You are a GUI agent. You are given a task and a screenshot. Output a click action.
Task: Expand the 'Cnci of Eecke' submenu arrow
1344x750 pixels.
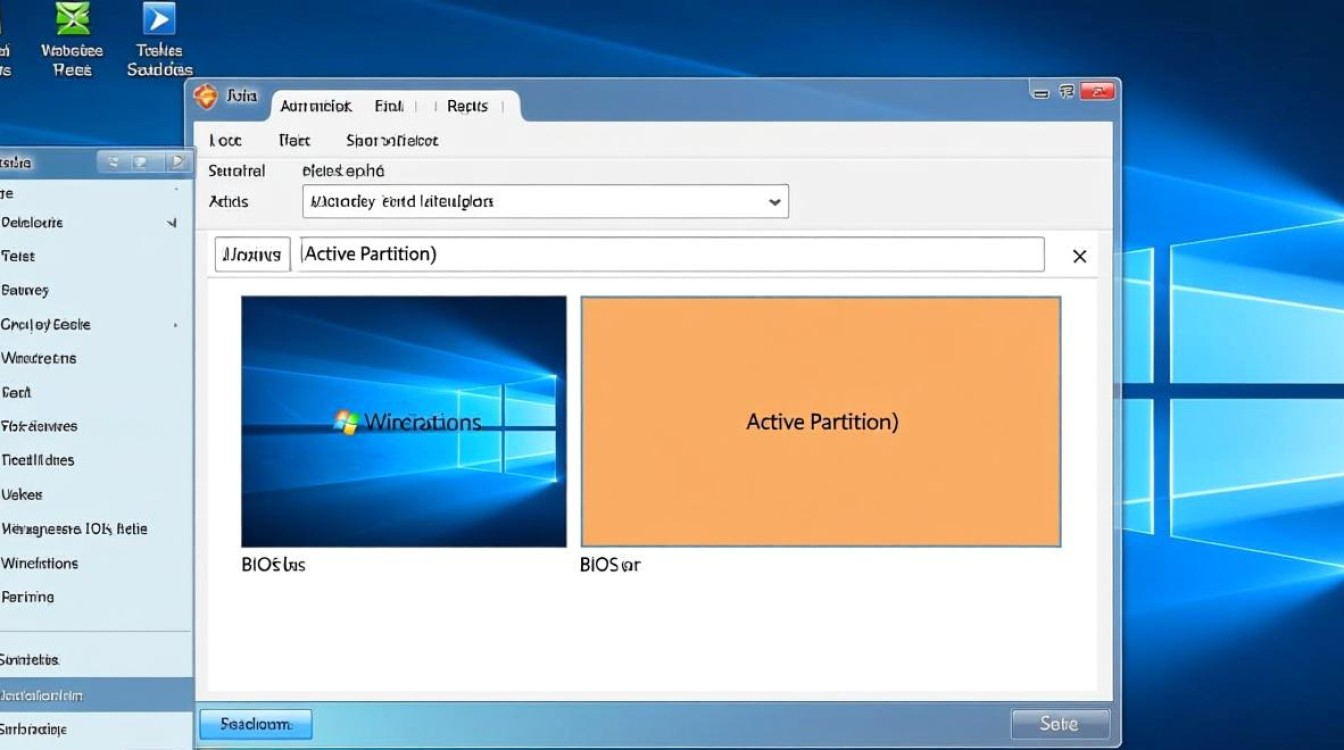176,325
